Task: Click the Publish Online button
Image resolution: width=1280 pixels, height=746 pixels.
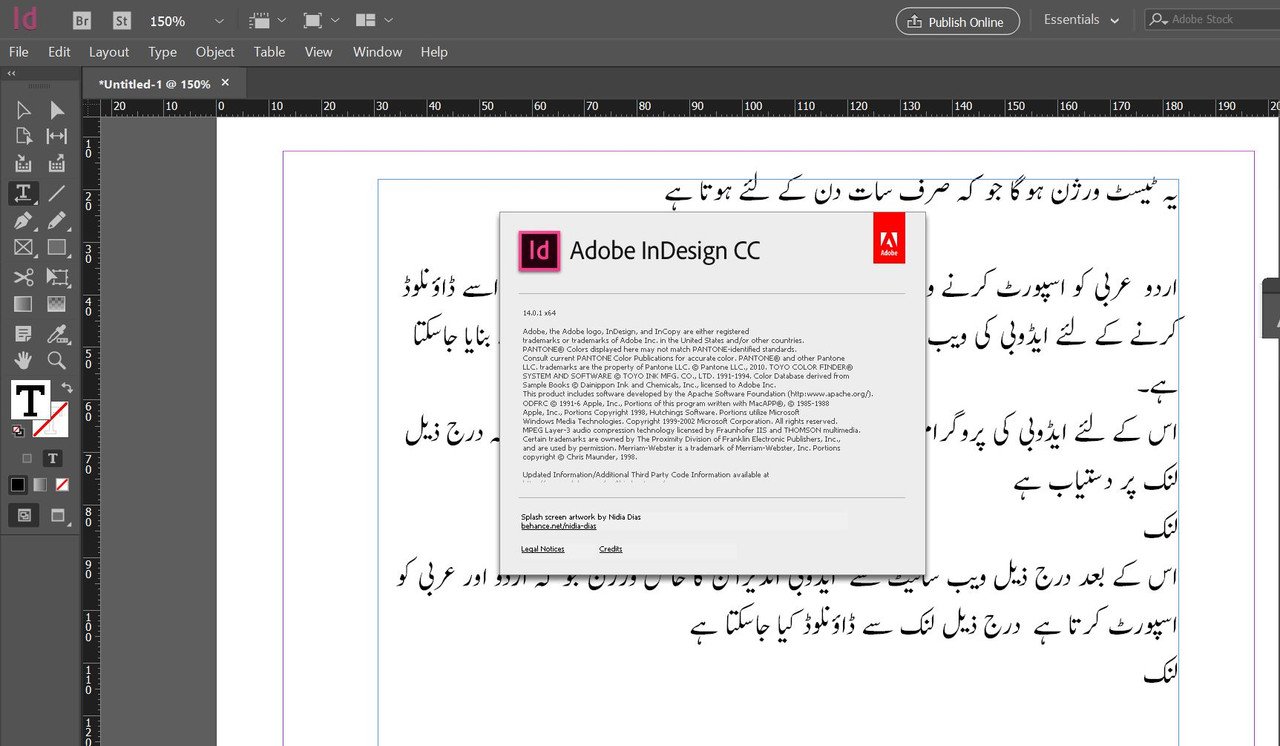Action: click(x=957, y=21)
